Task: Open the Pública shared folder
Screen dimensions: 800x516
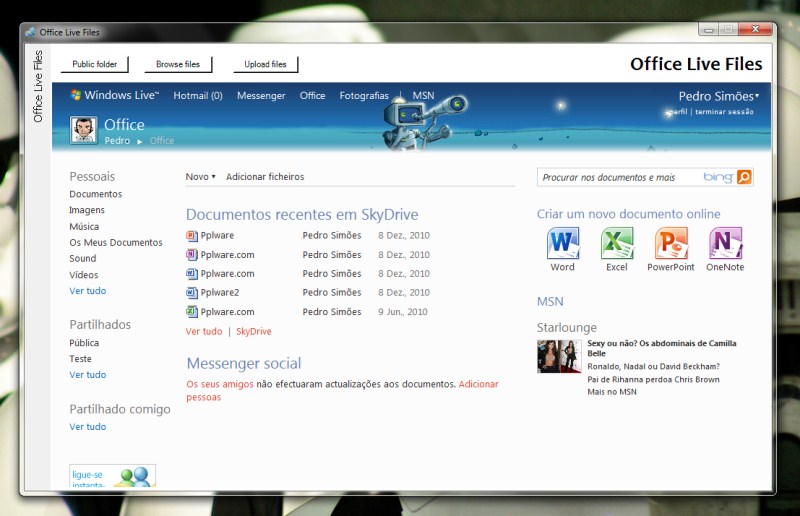Action: coord(84,343)
